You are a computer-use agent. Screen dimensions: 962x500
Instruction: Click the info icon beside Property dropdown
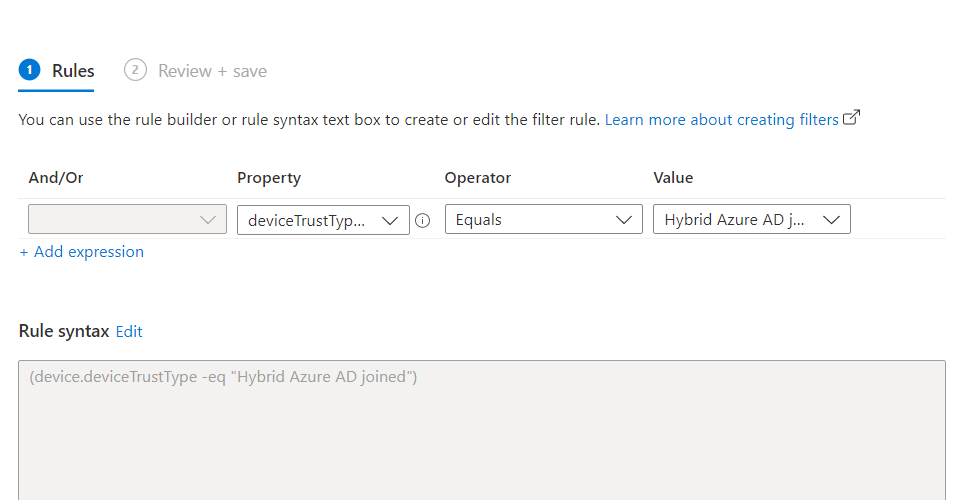pyautogui.click(x=422, y=220)
